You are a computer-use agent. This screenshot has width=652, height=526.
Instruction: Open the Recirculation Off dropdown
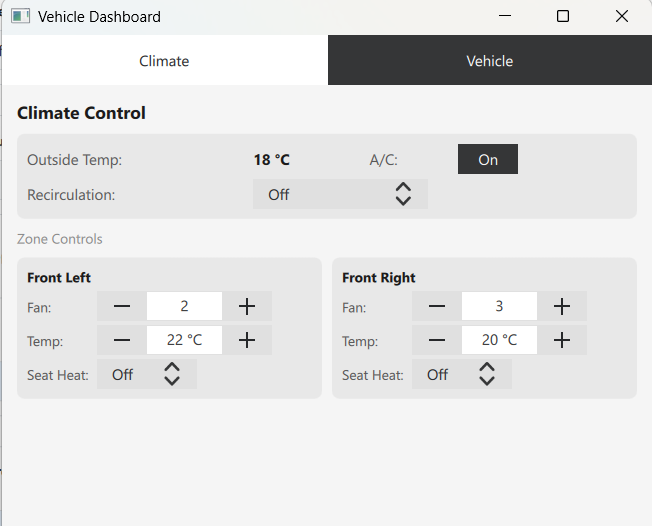pos(340,194)
